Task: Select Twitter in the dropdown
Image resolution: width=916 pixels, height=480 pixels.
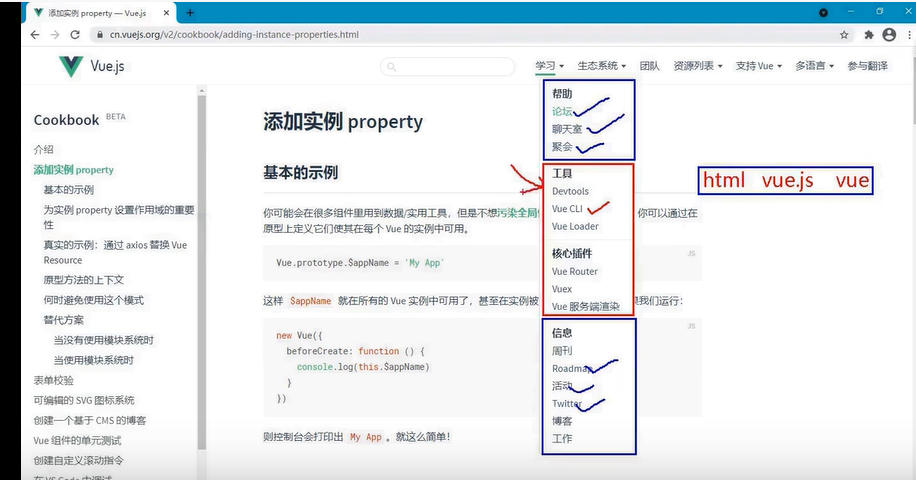Action: [567, 404]
